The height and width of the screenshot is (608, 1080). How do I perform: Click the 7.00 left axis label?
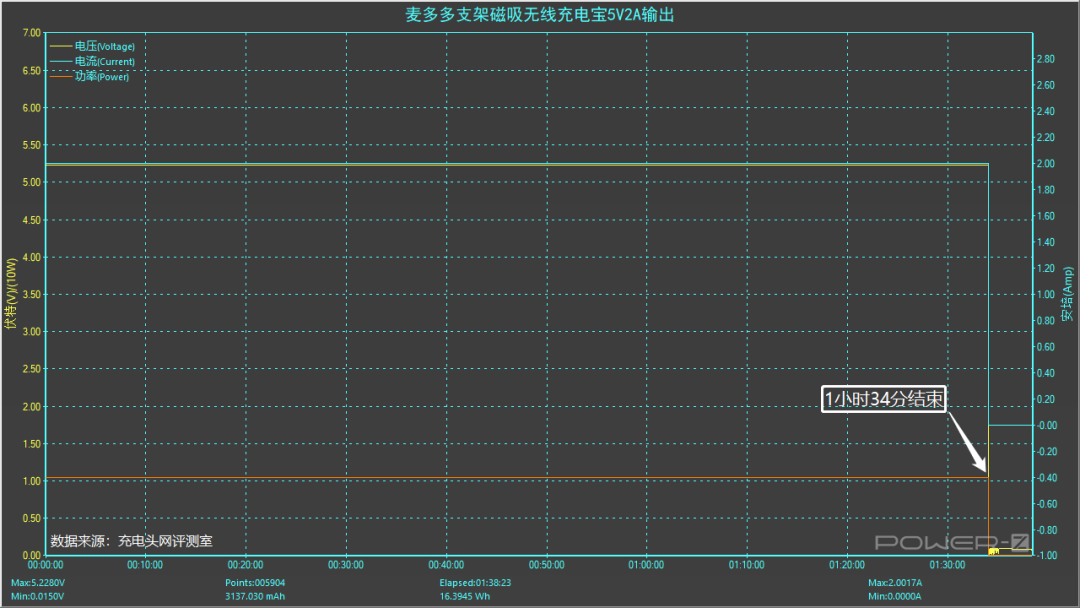tap(32, 32)
